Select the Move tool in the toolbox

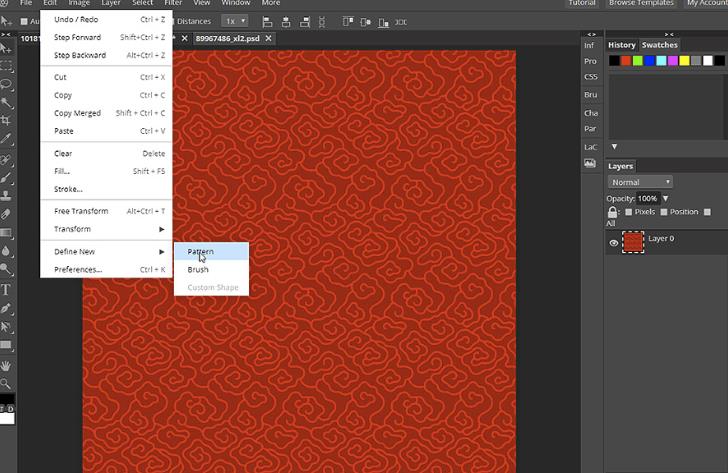point(6,47)
